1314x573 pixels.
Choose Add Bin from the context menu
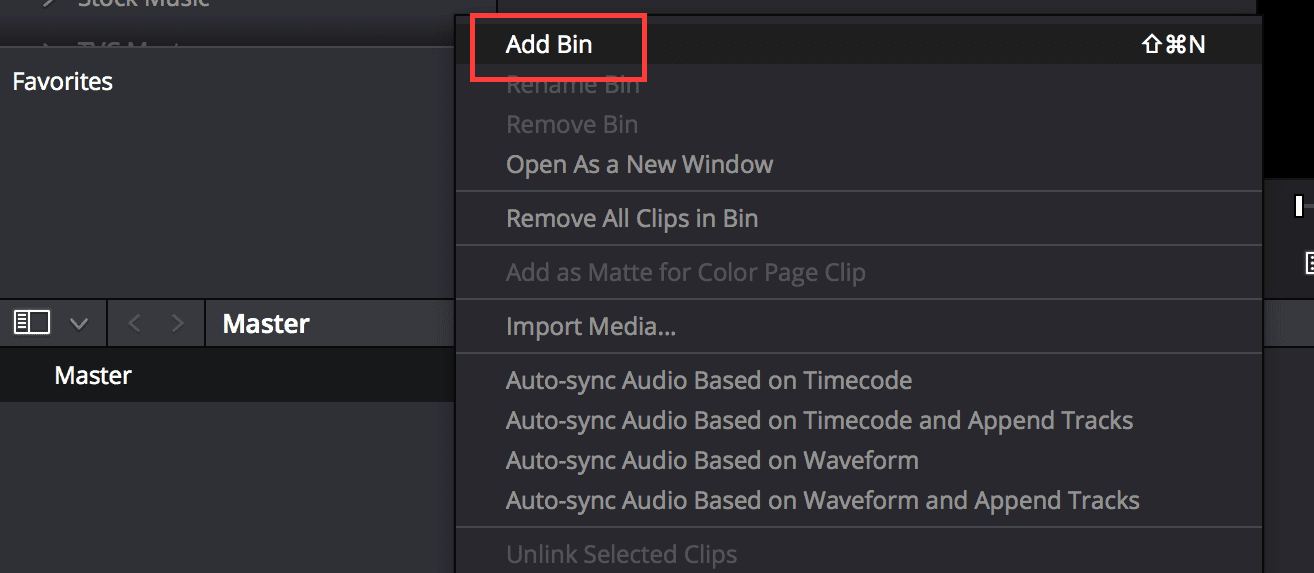click(549, 44)
